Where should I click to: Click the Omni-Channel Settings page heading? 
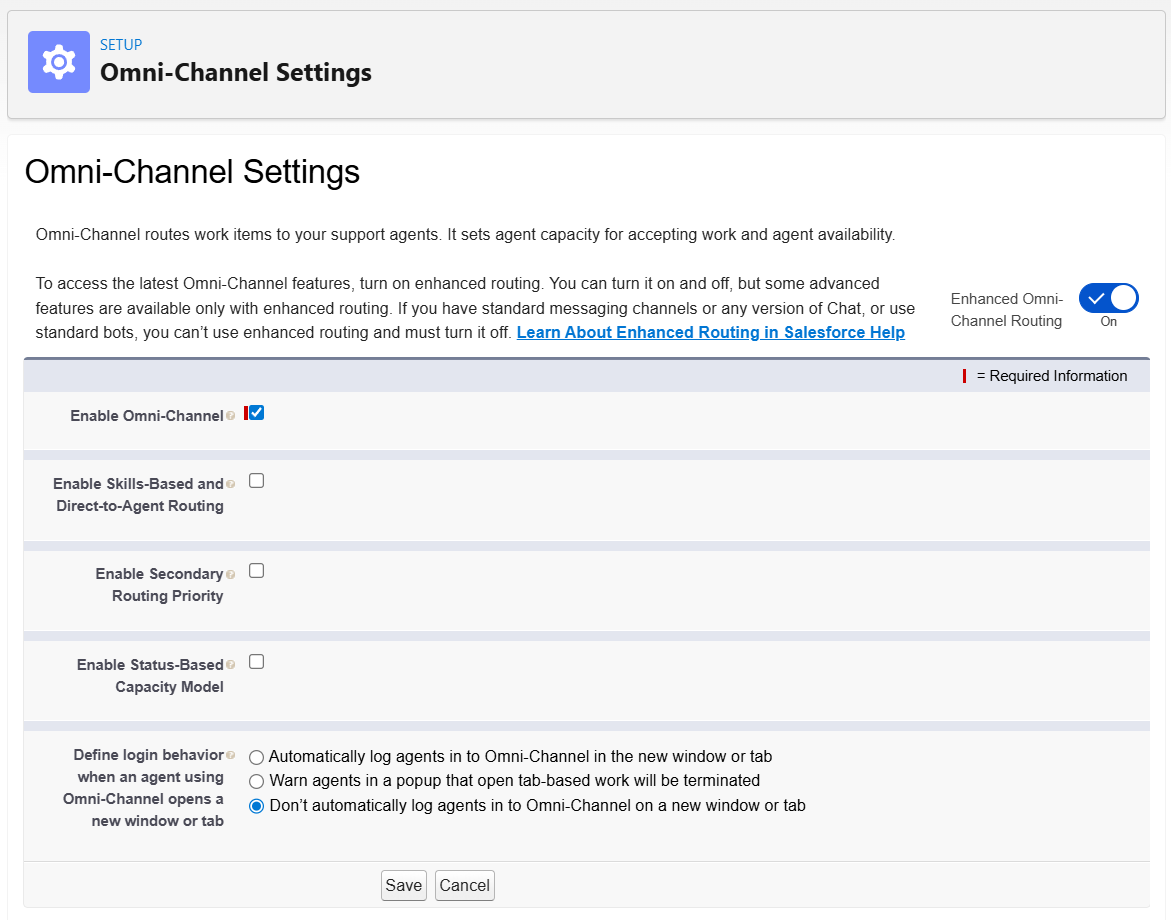tap(192, 172)
